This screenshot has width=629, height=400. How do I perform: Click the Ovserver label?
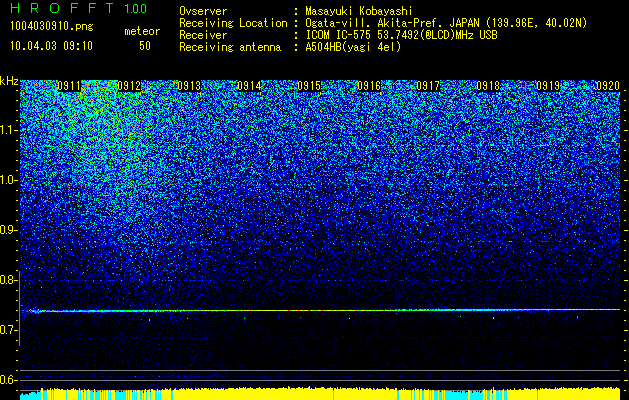(203, 11)
